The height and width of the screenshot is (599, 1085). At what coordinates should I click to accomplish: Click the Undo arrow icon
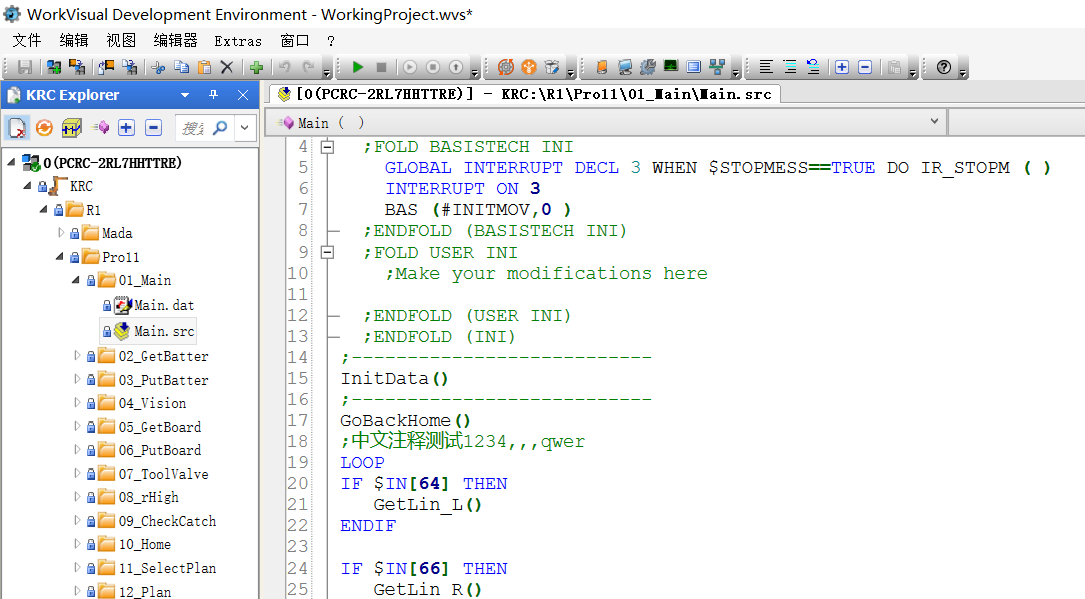click(284, 67)
